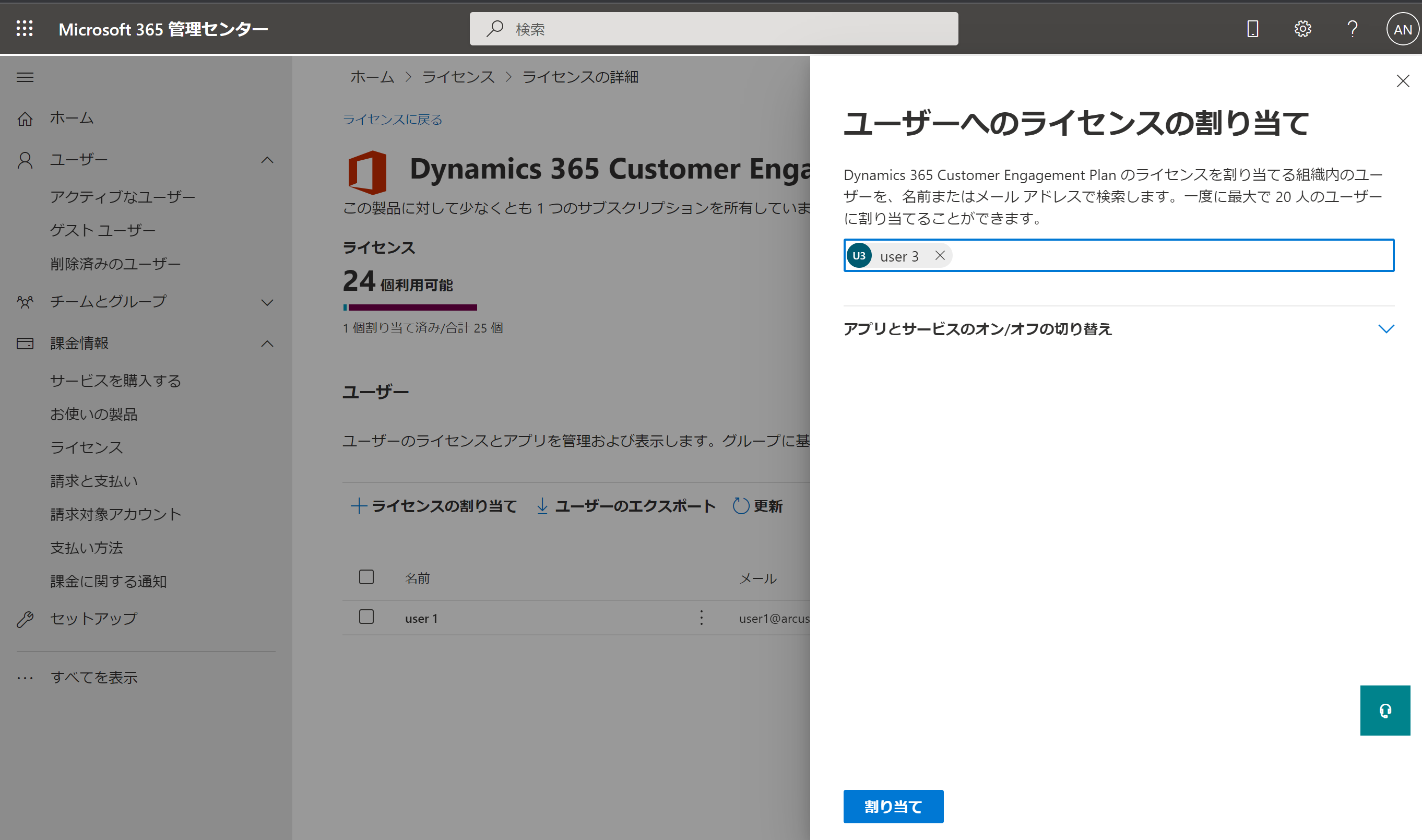This screenshot has height=840, width=1422.
Task: Click the user person icon in sidebar
Action: (25, 160)
